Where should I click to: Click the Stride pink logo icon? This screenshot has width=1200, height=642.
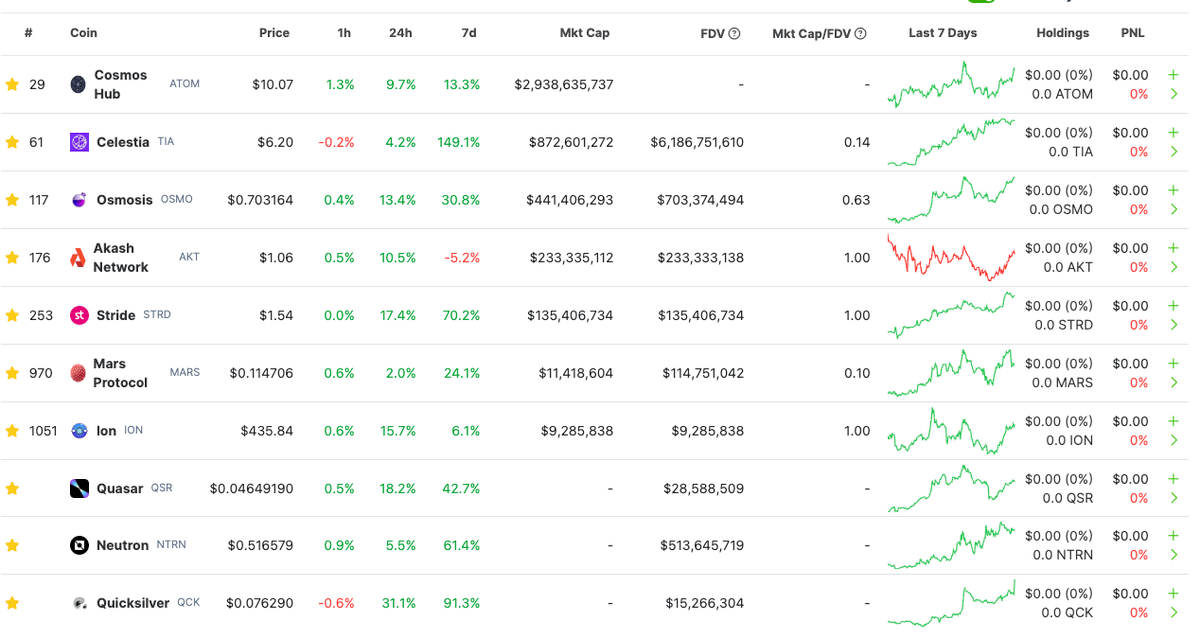pyautogui.click(x=79, y=316)
